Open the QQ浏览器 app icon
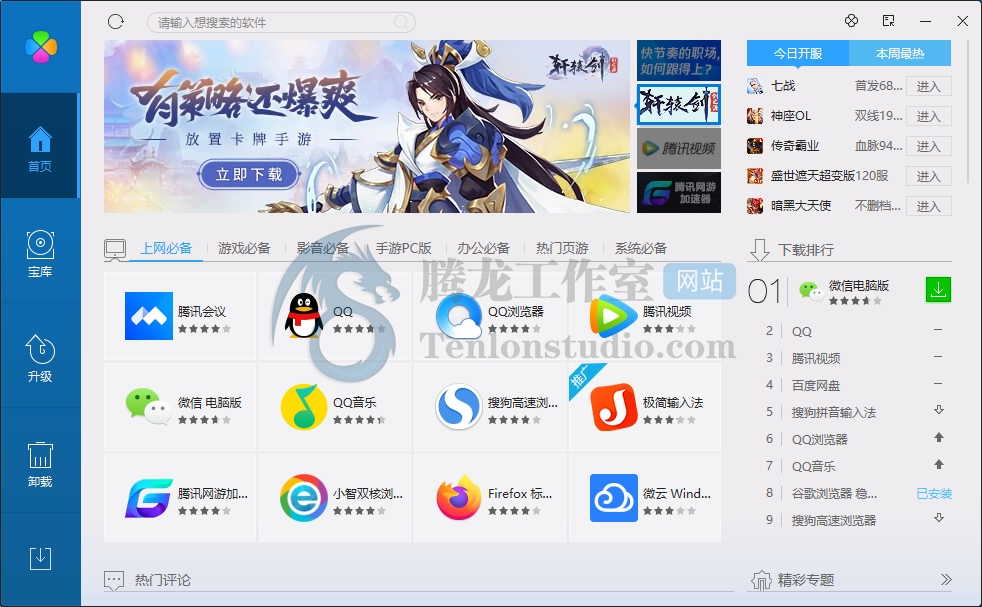 pyautogui.click(x=459, y=316)
